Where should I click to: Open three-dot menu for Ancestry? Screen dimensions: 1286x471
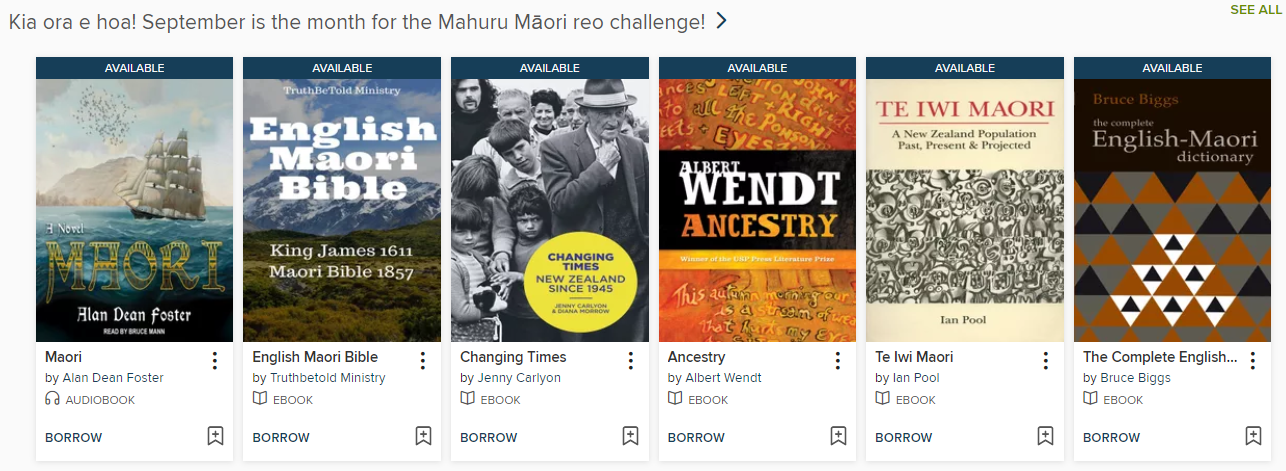[838, 361]
